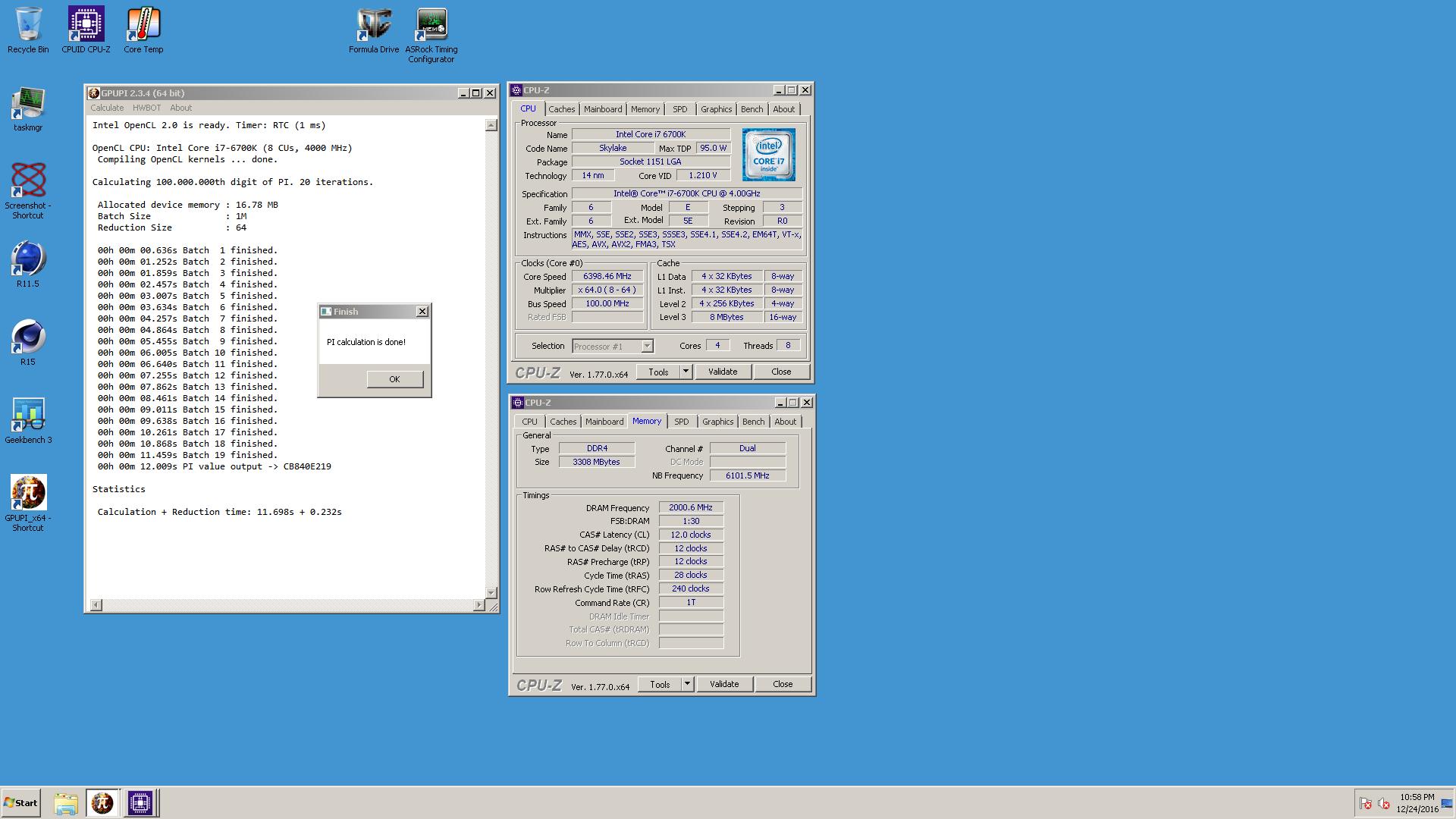1456x819 pixels.
Task: Open About tab in upper CPU-Z
Action: click(784, 109)
